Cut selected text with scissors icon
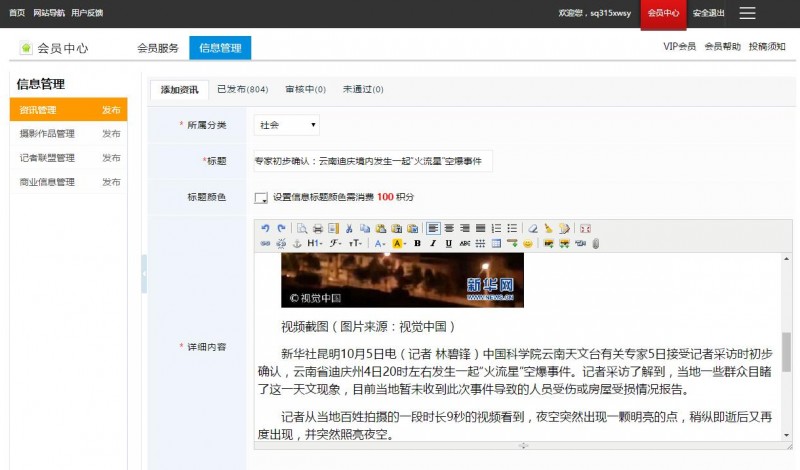 [x=349, y=228]
